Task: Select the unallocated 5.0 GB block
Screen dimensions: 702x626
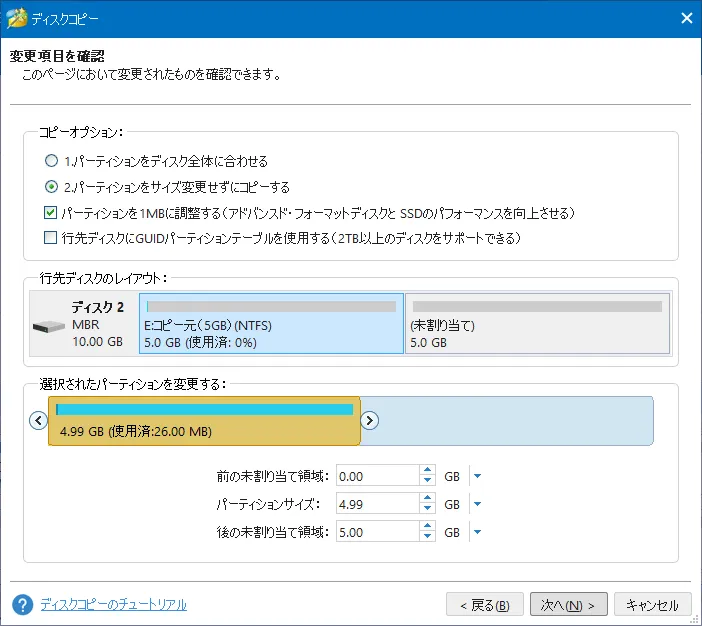Action: click(x=537, y=324)
